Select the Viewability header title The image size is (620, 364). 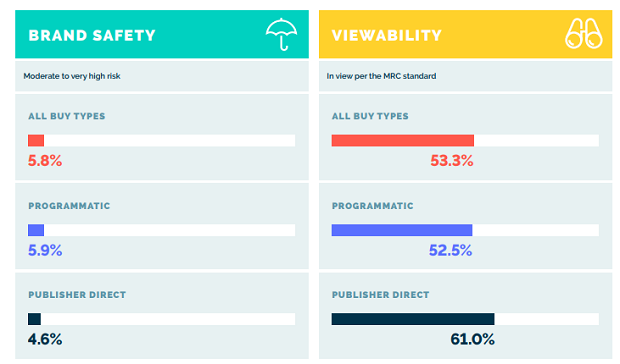coord(387,36)
